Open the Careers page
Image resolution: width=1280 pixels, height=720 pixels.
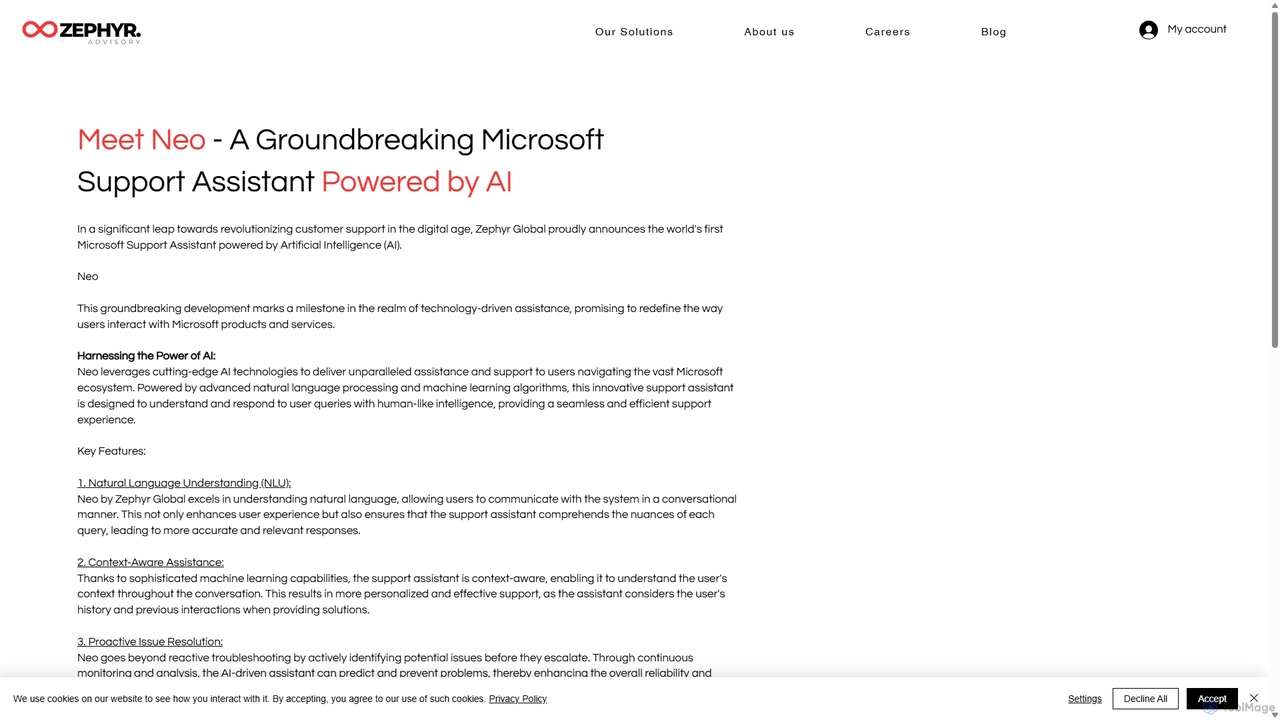point(888,32)
